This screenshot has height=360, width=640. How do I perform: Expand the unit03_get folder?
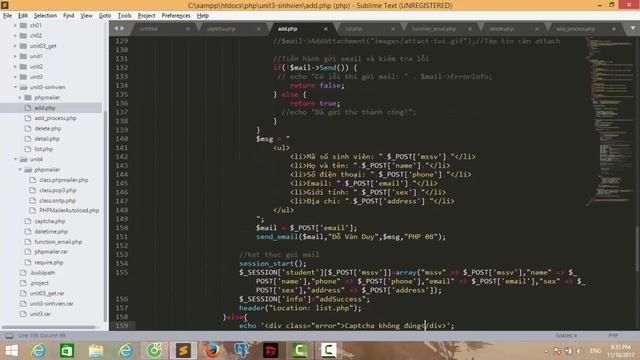pos(15,46)
